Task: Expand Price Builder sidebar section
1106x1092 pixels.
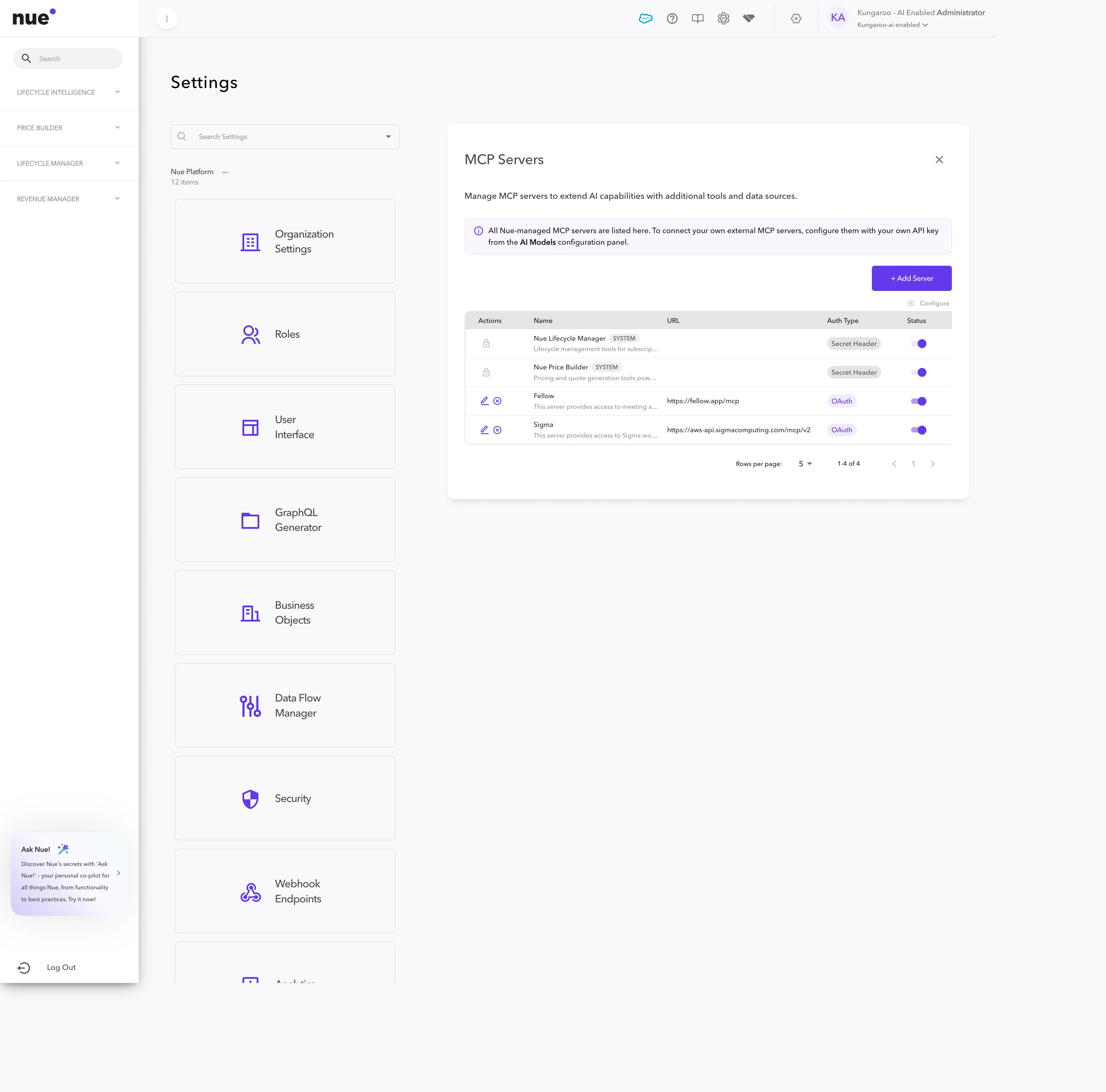Action: pos(69,128)
